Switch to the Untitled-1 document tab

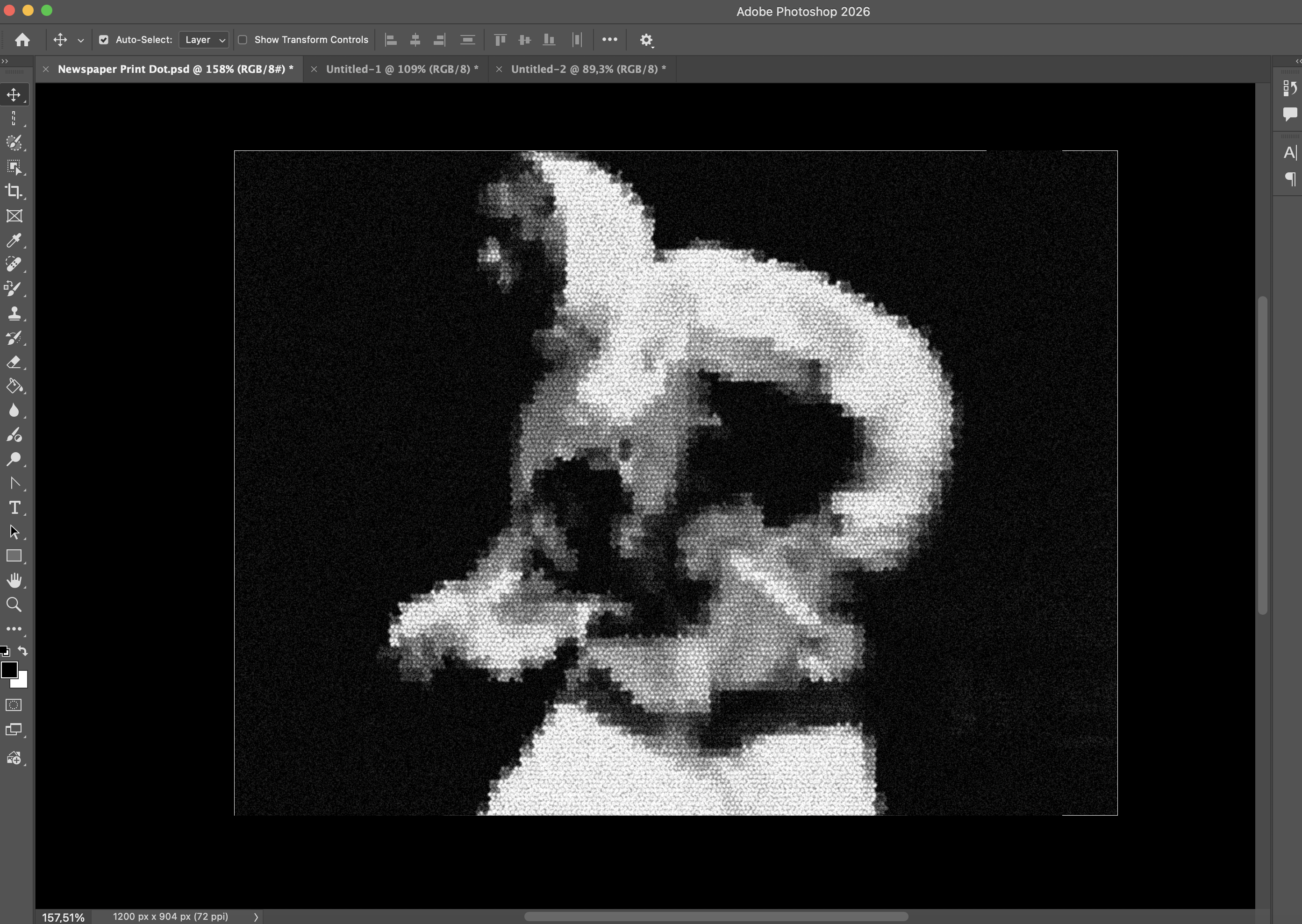click(401, 69)
